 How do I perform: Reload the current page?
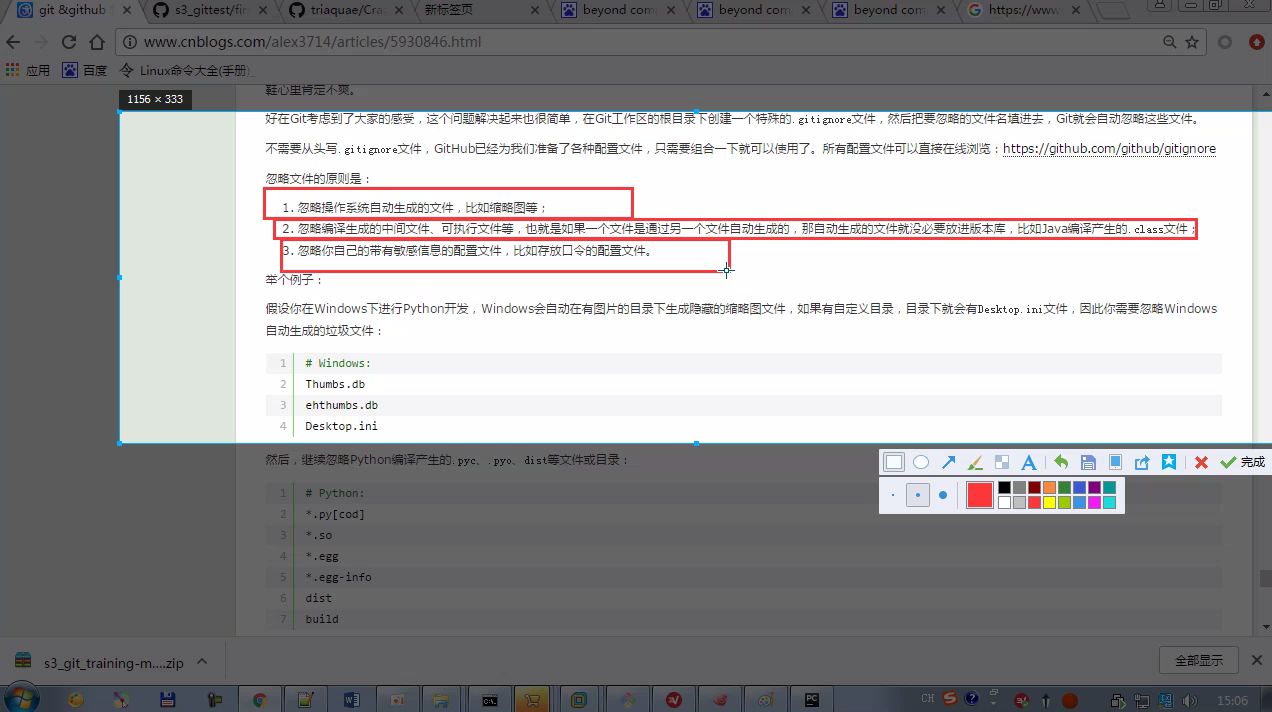coord(69,43)
